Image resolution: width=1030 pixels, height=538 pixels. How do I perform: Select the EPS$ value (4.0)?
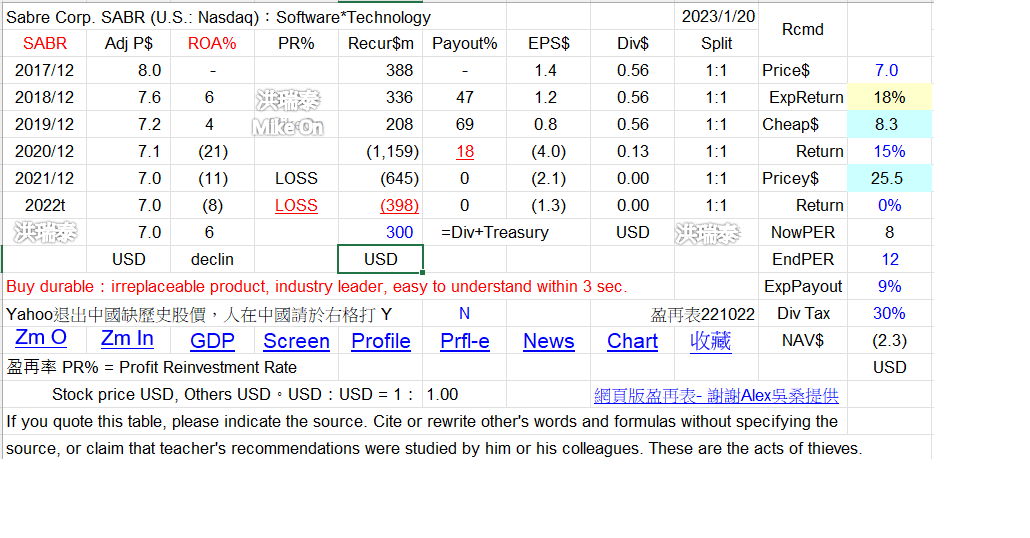pos(549,151)
